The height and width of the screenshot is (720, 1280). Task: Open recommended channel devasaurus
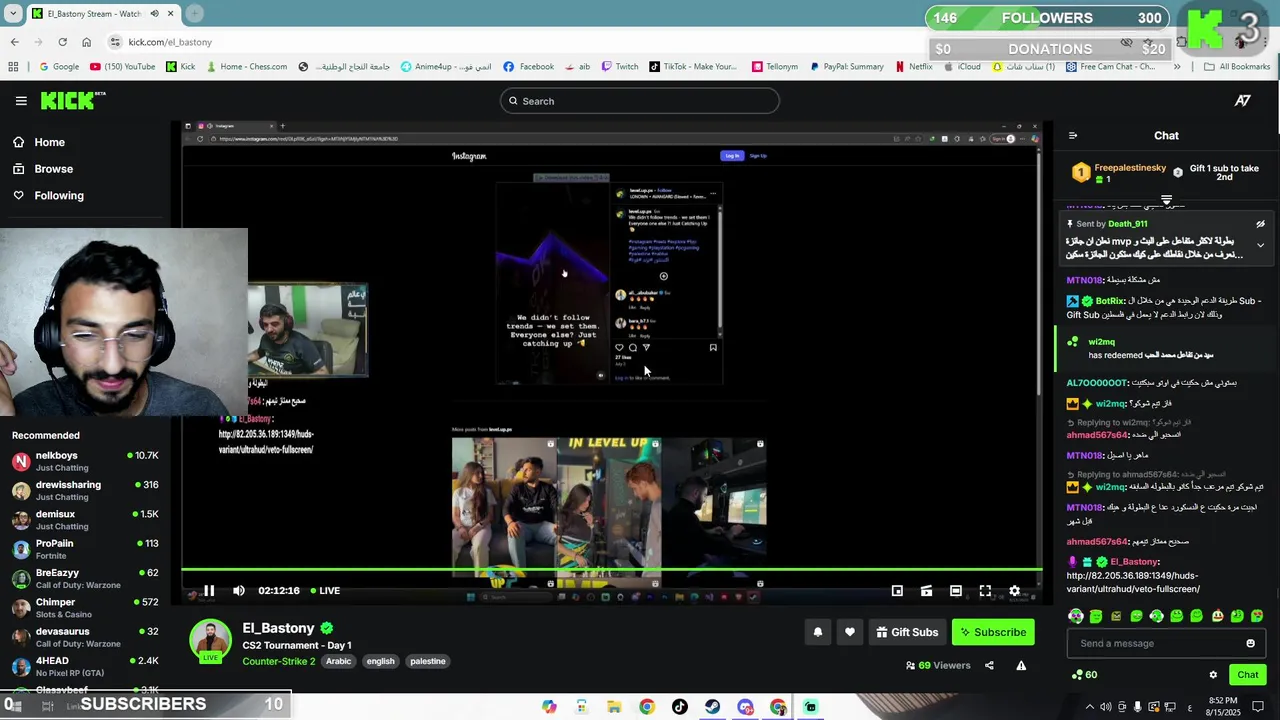tap(85, 637)
